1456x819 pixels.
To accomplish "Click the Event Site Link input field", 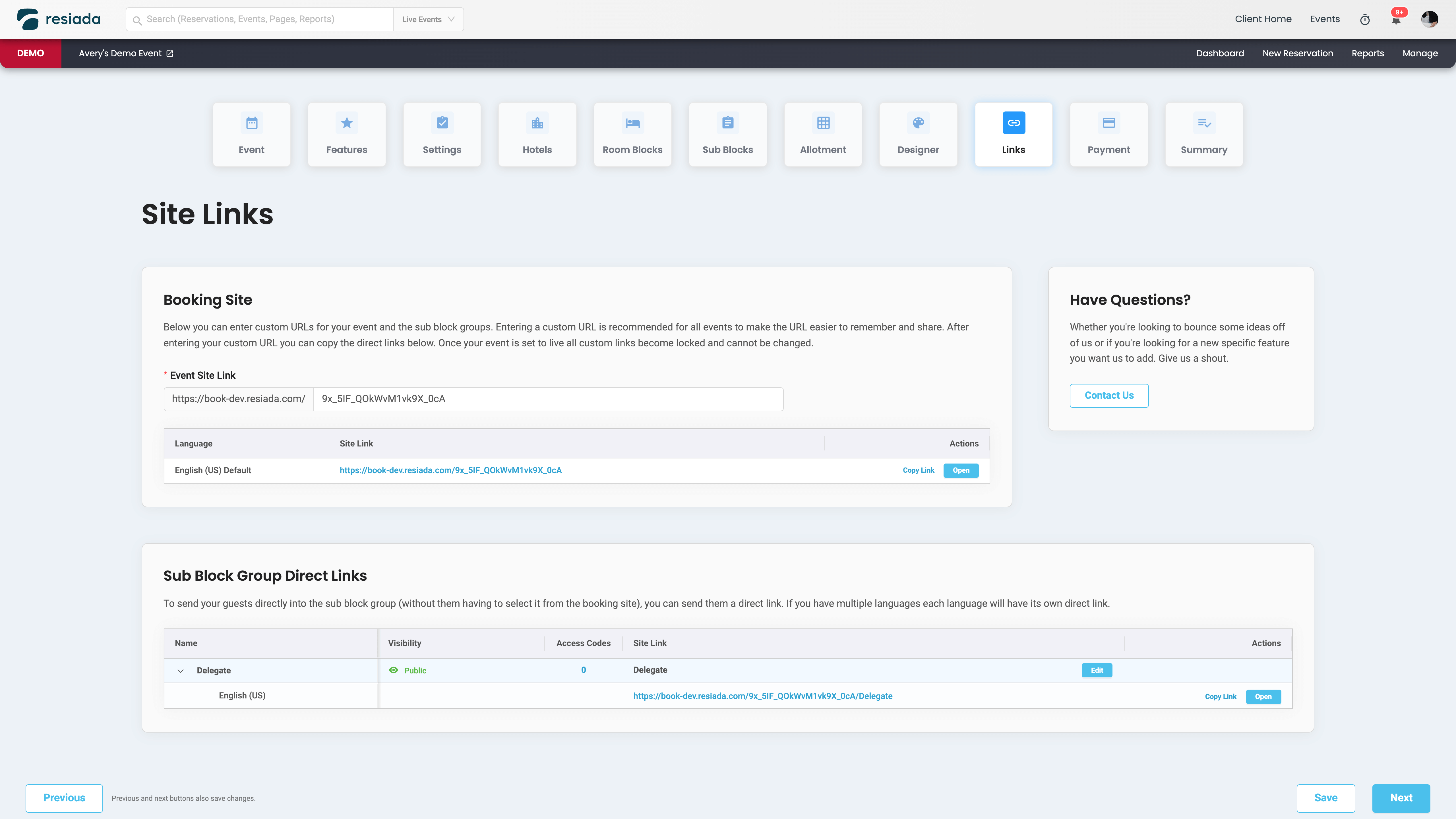I will (x=548, y=399).
